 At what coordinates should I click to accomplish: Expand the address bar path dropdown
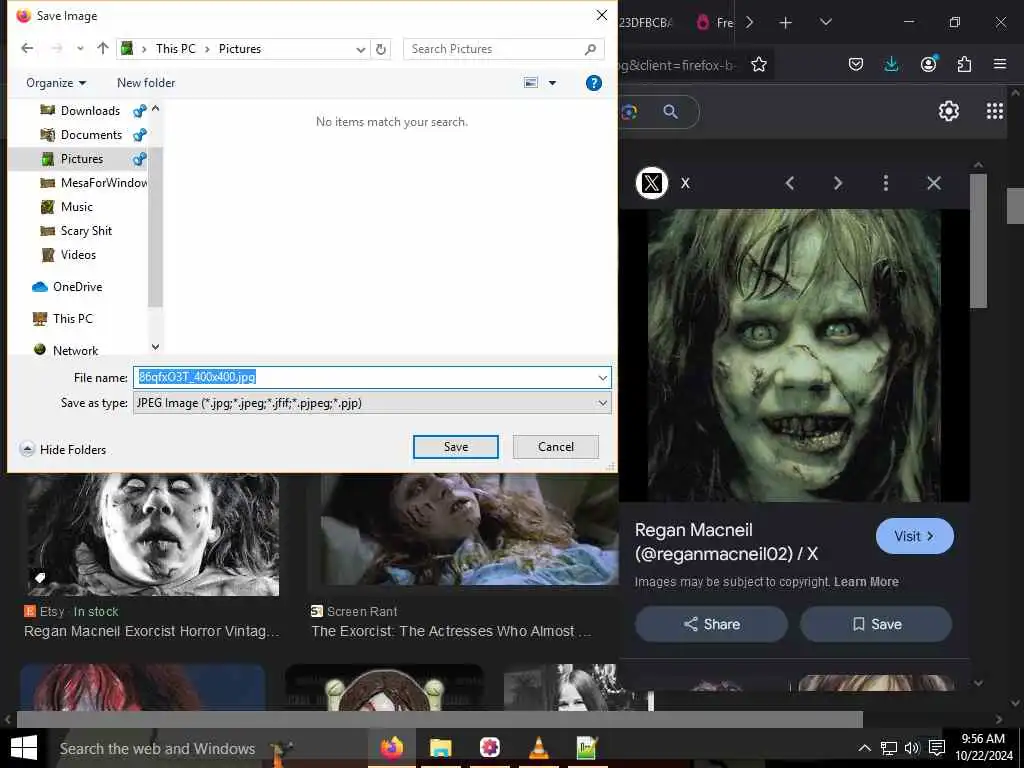[x=360, y=49]
